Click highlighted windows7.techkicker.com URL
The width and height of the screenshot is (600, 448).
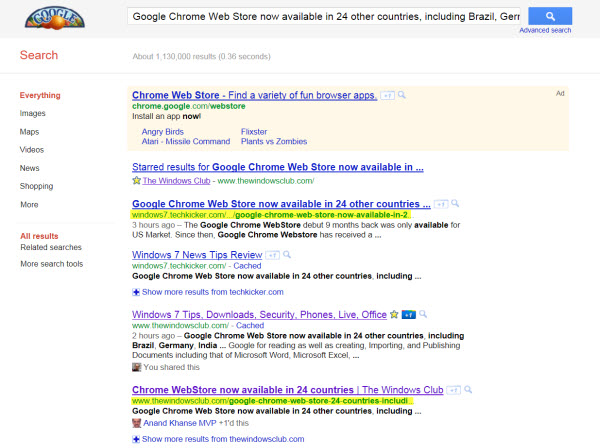(x=271, y=215)
